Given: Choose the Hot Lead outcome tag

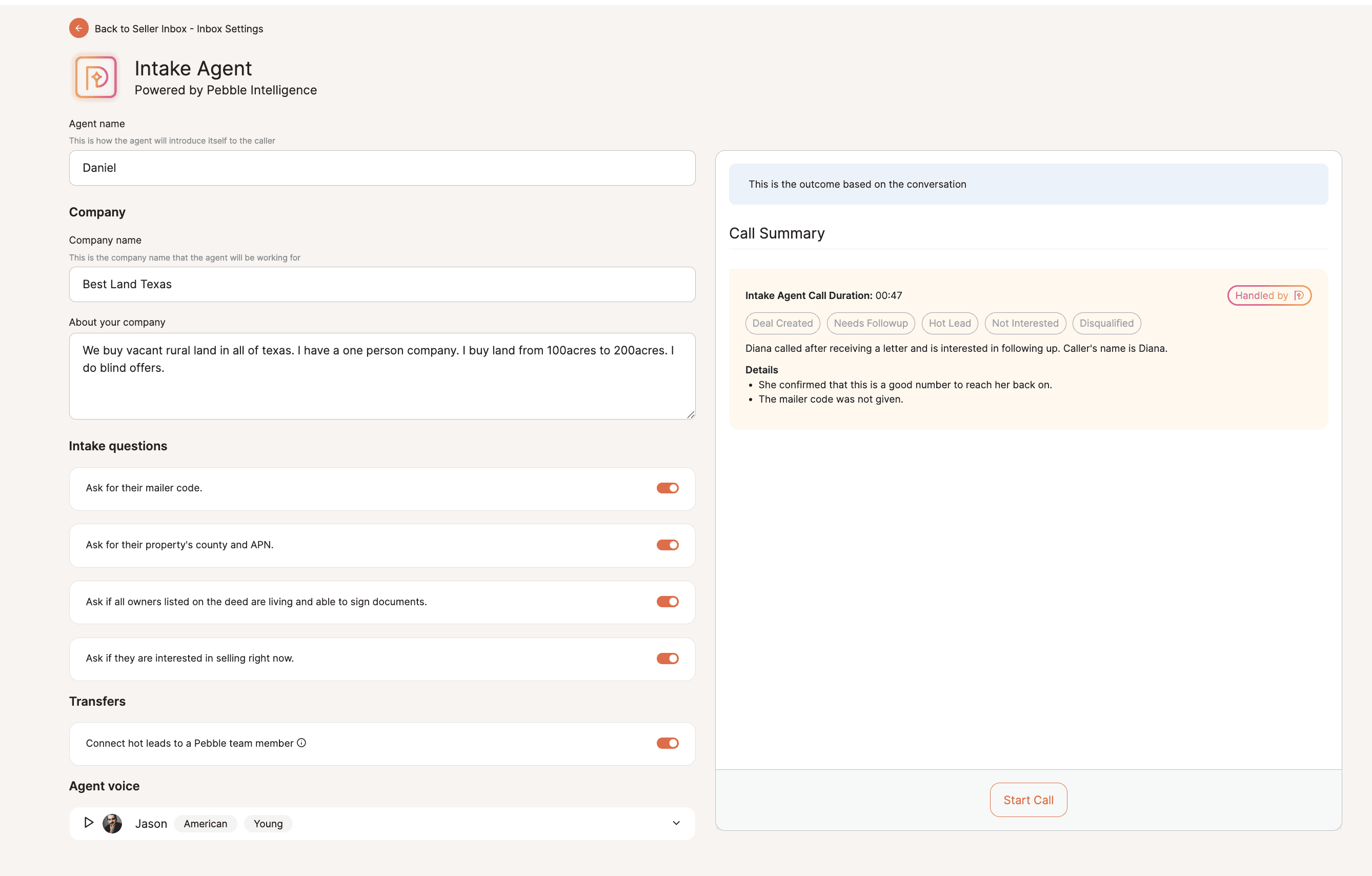Looking at the screenshot, I should pos(949,323).
